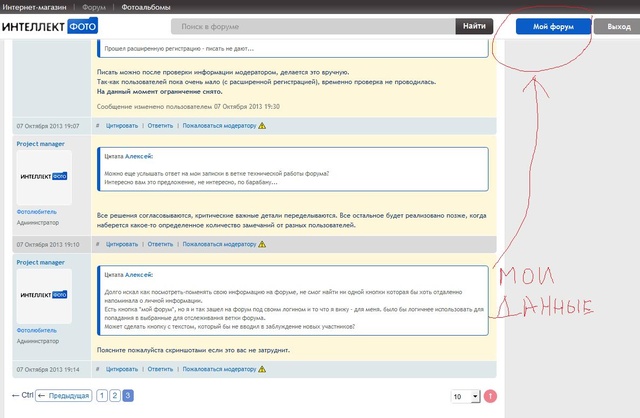Screen dimensions: 640x418
Task: Click the Выход logout button
Action: pyautogui.click(x=618, y=27)
